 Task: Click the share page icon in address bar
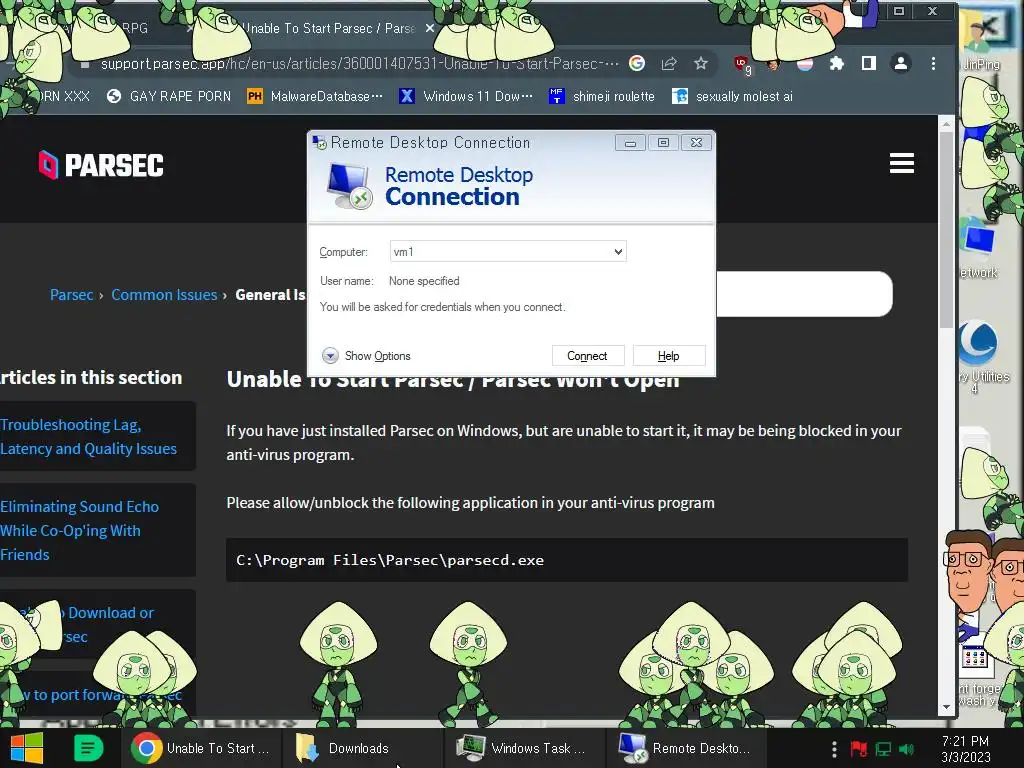(x=669, y=63)
